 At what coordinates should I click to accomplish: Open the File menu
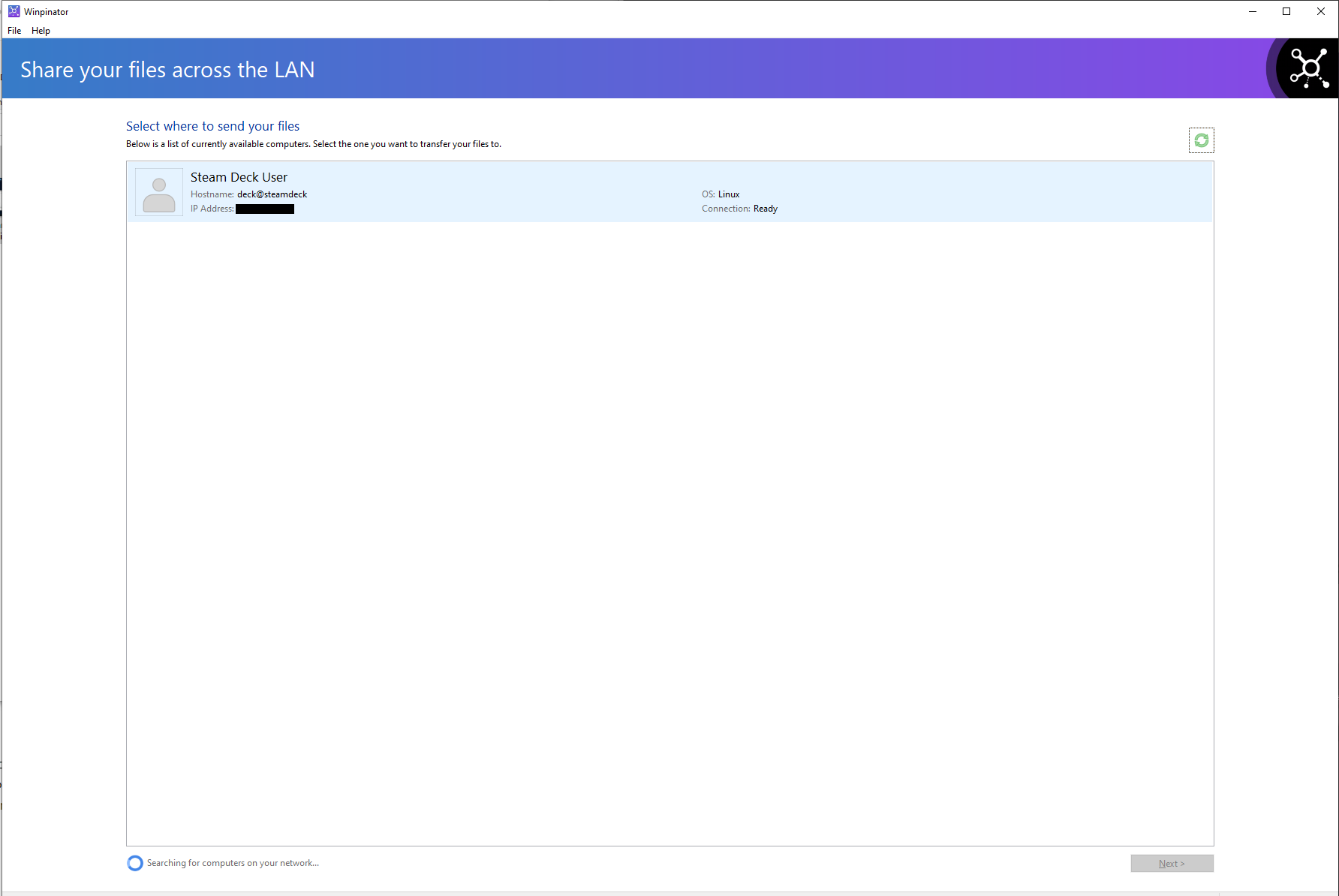(x=14, y=31)
